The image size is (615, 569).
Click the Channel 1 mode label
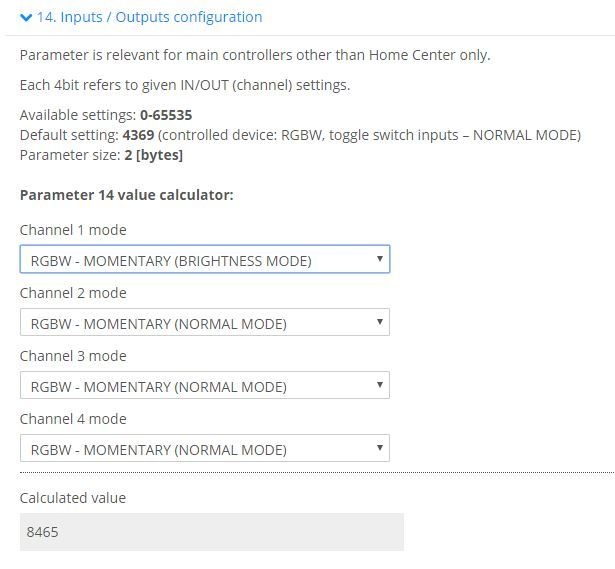[73, 230]
